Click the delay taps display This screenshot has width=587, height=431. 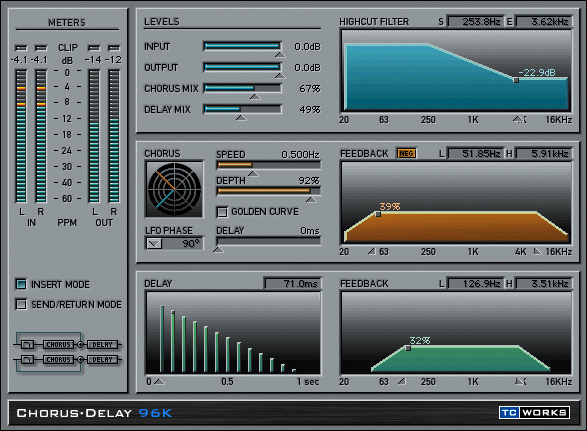pyautogui.click(x=233, y=333)
